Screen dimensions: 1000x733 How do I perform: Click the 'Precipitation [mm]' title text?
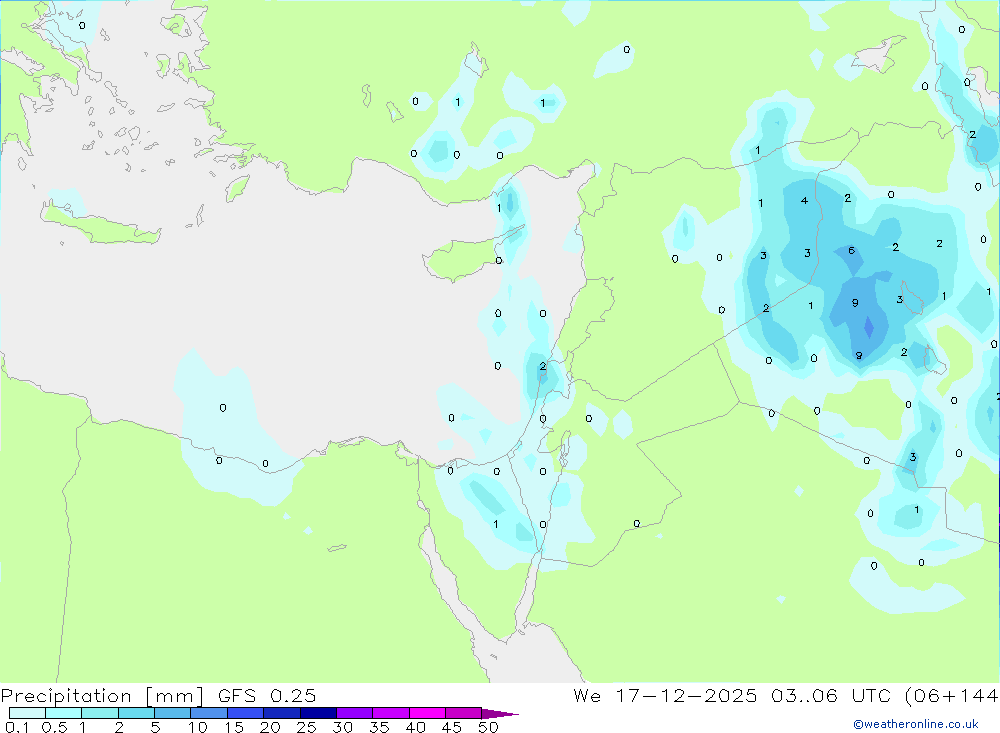[102, 695]
